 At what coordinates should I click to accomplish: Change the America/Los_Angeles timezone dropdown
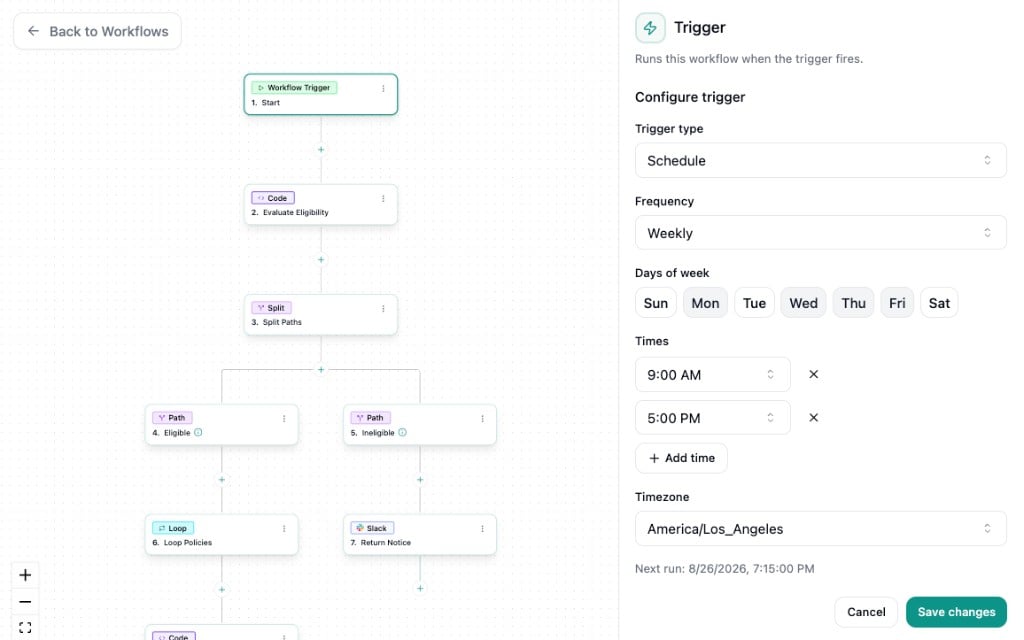820,529
